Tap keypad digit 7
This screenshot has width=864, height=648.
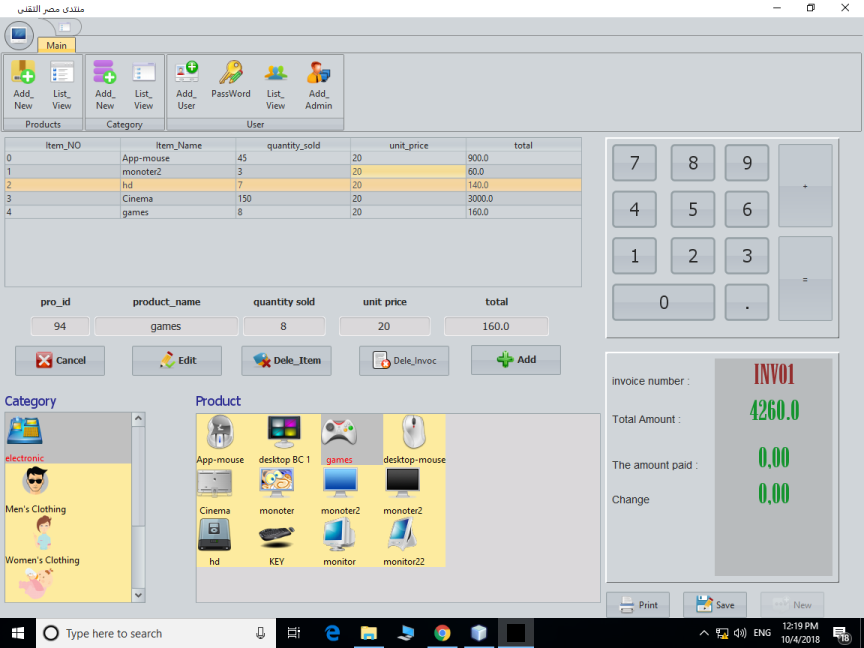[x=634, y=163]
